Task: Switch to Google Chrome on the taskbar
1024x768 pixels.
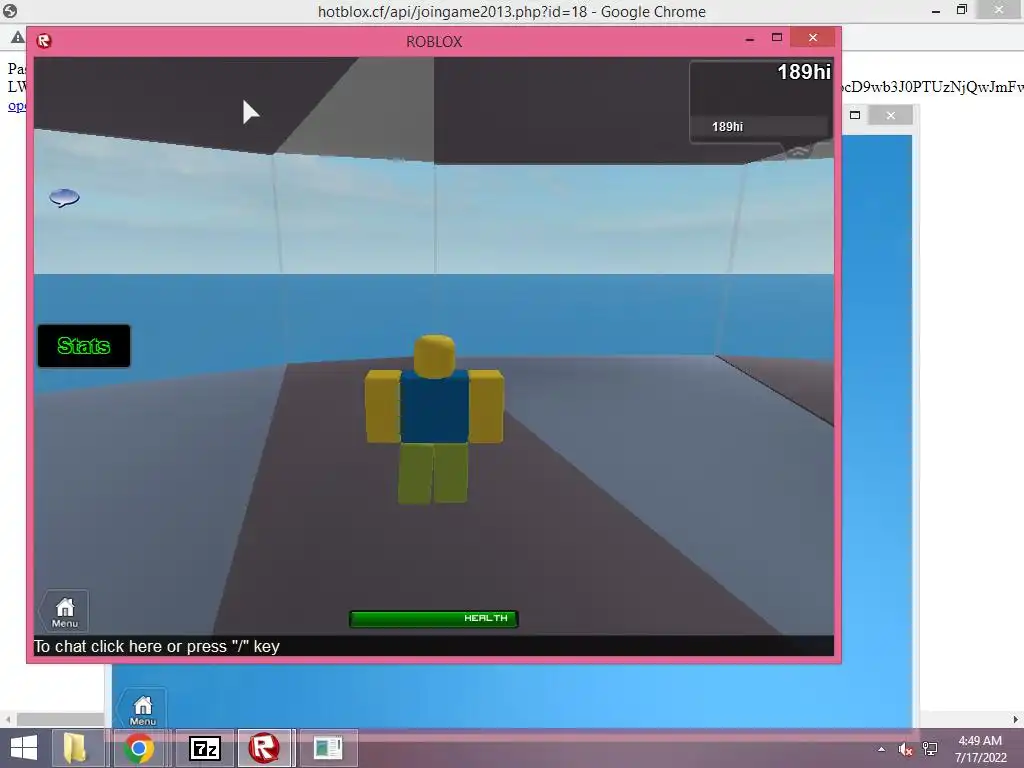Action: [138, 748]
